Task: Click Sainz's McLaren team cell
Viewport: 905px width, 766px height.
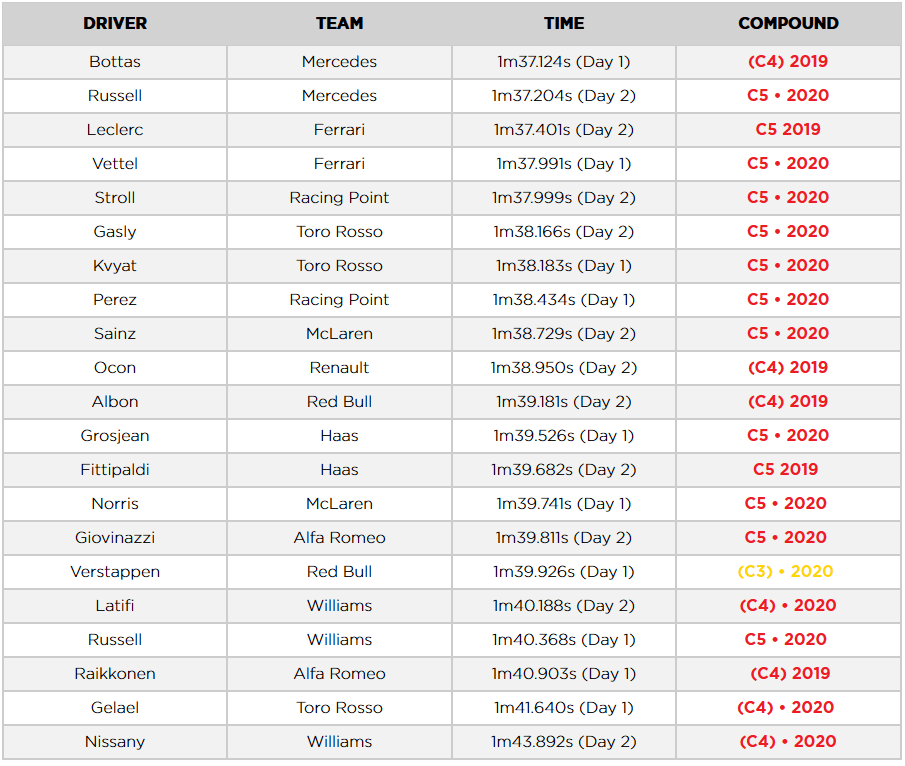Action: (x=339, y=334)
